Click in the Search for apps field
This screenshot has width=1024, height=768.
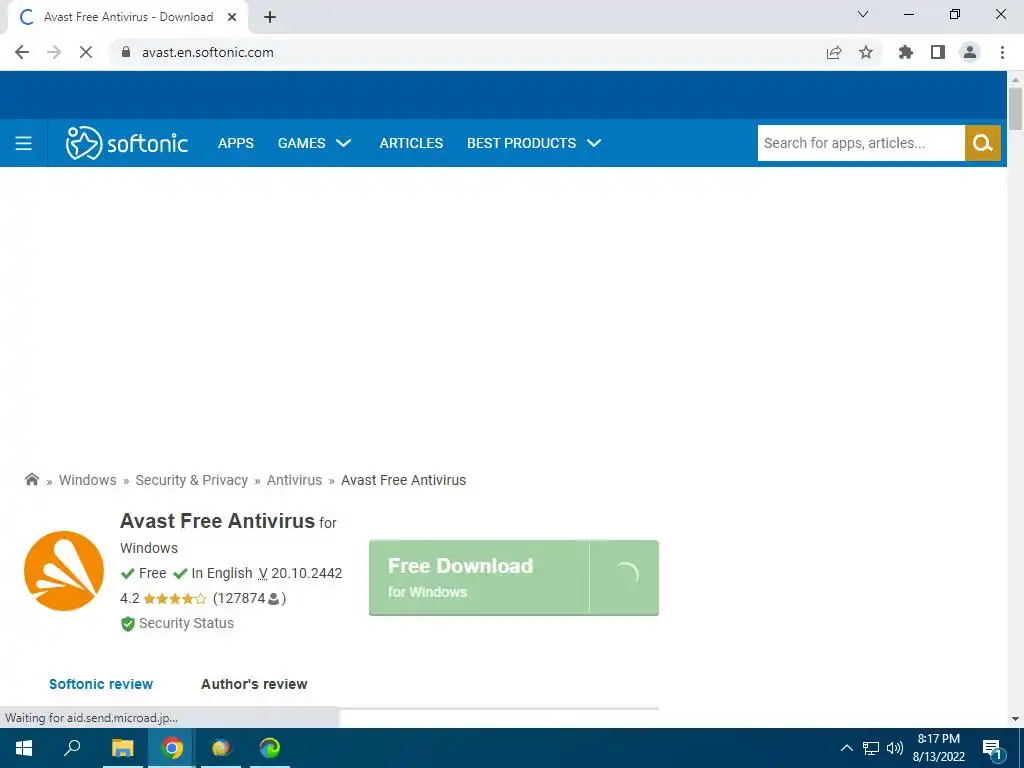(861, 143)
